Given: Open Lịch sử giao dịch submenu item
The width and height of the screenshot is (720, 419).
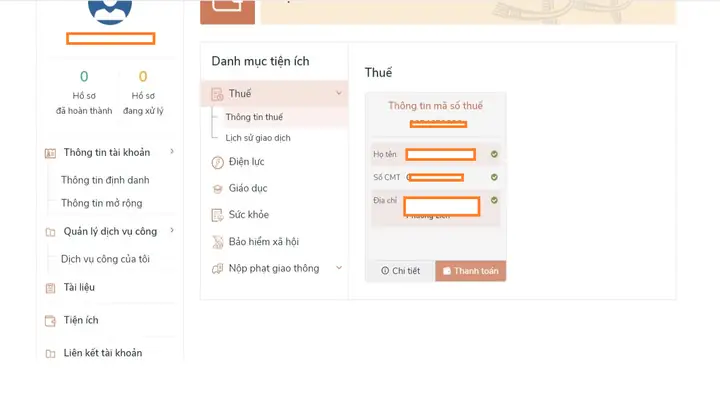Looking at the screenshot, I should (x=258, y=138).
